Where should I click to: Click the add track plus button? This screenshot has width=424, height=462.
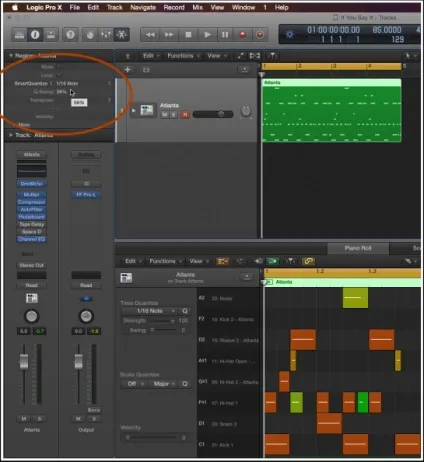point(127,69)
